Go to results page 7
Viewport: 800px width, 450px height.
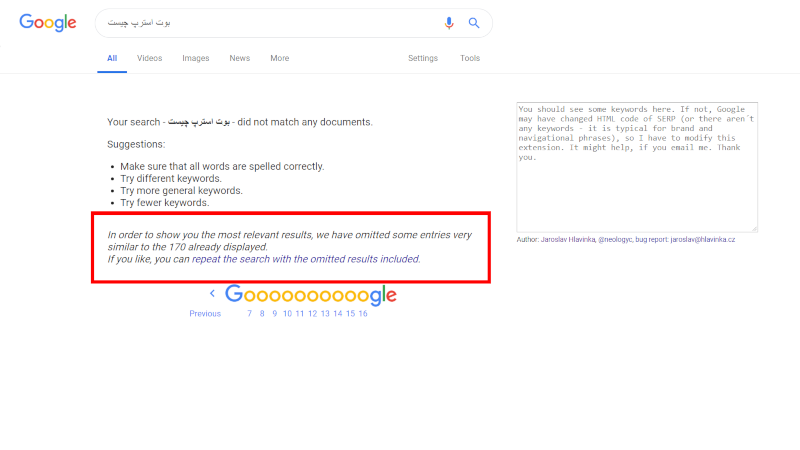pyautogui.click(x=249, y=314)
